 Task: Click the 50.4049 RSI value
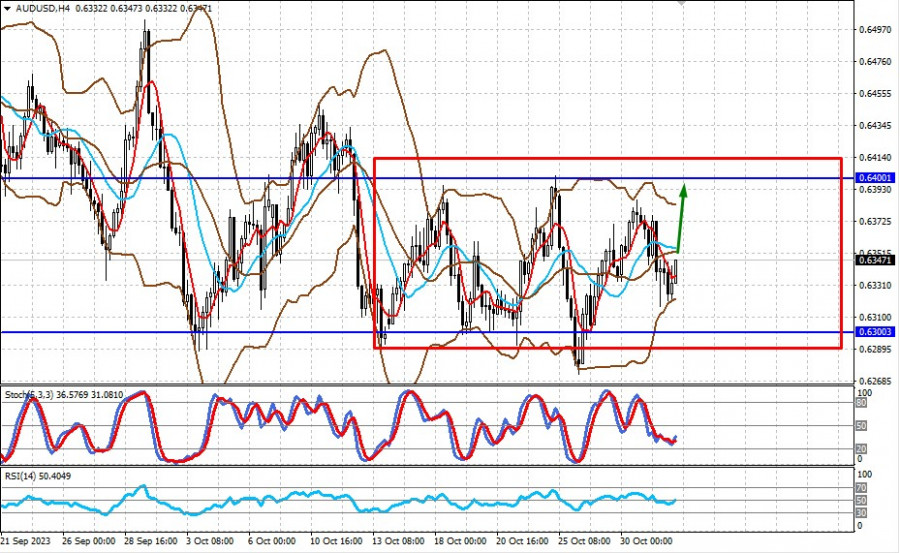coord(55,476)
